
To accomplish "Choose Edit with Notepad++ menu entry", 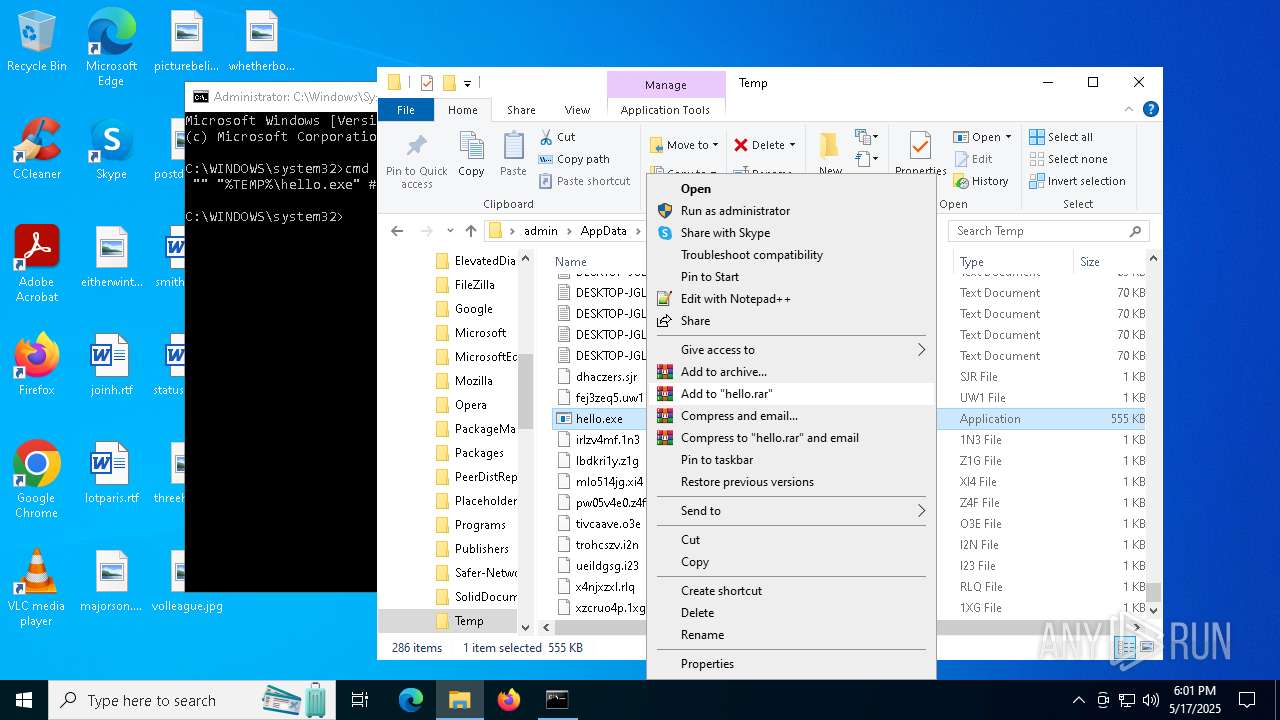I will pyautogui.click(x=790, y=299).
